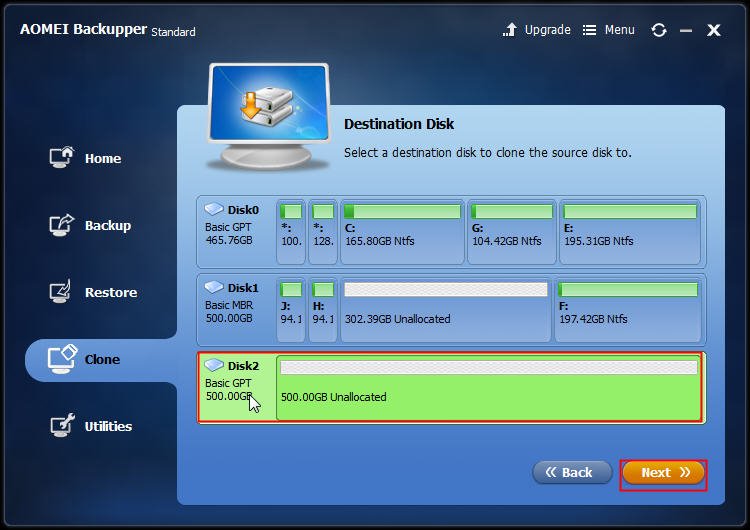Choose the 302.39GB Unallocated region on Disk1
This screenshot has width=750, height=530.
point(445,309)
